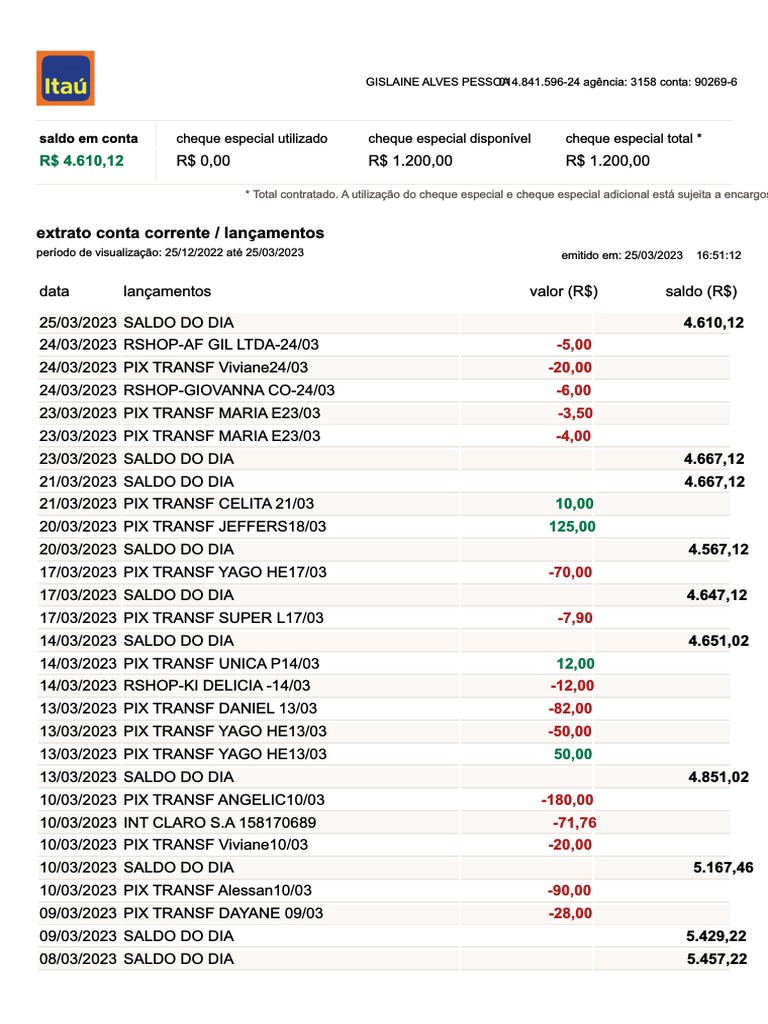Select the green saldo em conta amount
768x1024 pixels.
click(81, 160)
